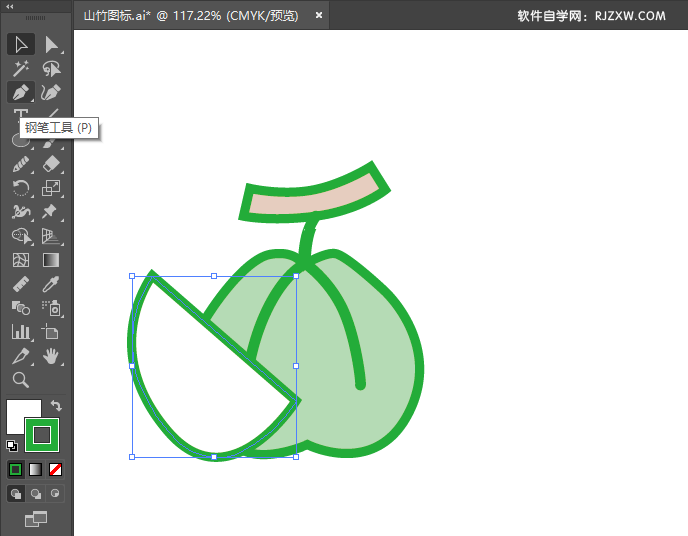The image size is (688, 536).
Task: Choose the Magic Wand tool
Action: (21, 68)
